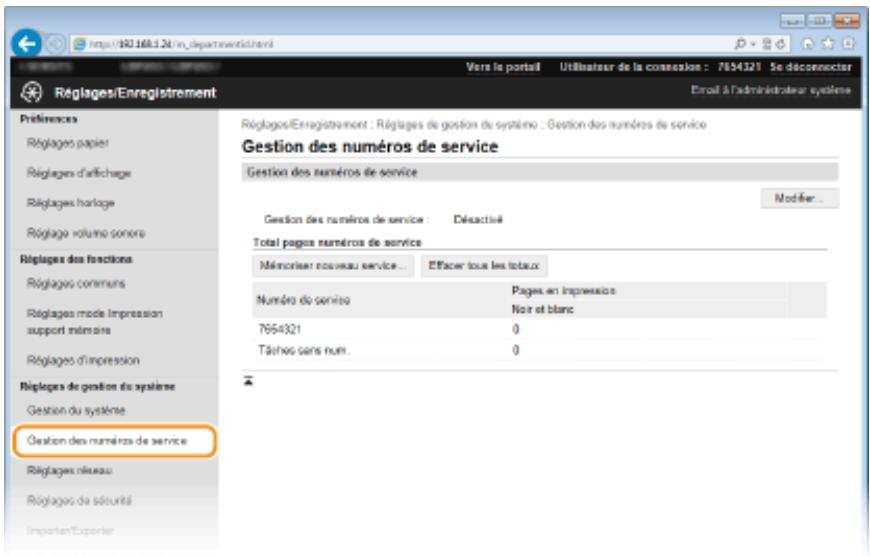Screen dimensions: 870x556
Task: Click Mémoriser nouveau service... button
Action: [x=333, y=266]
